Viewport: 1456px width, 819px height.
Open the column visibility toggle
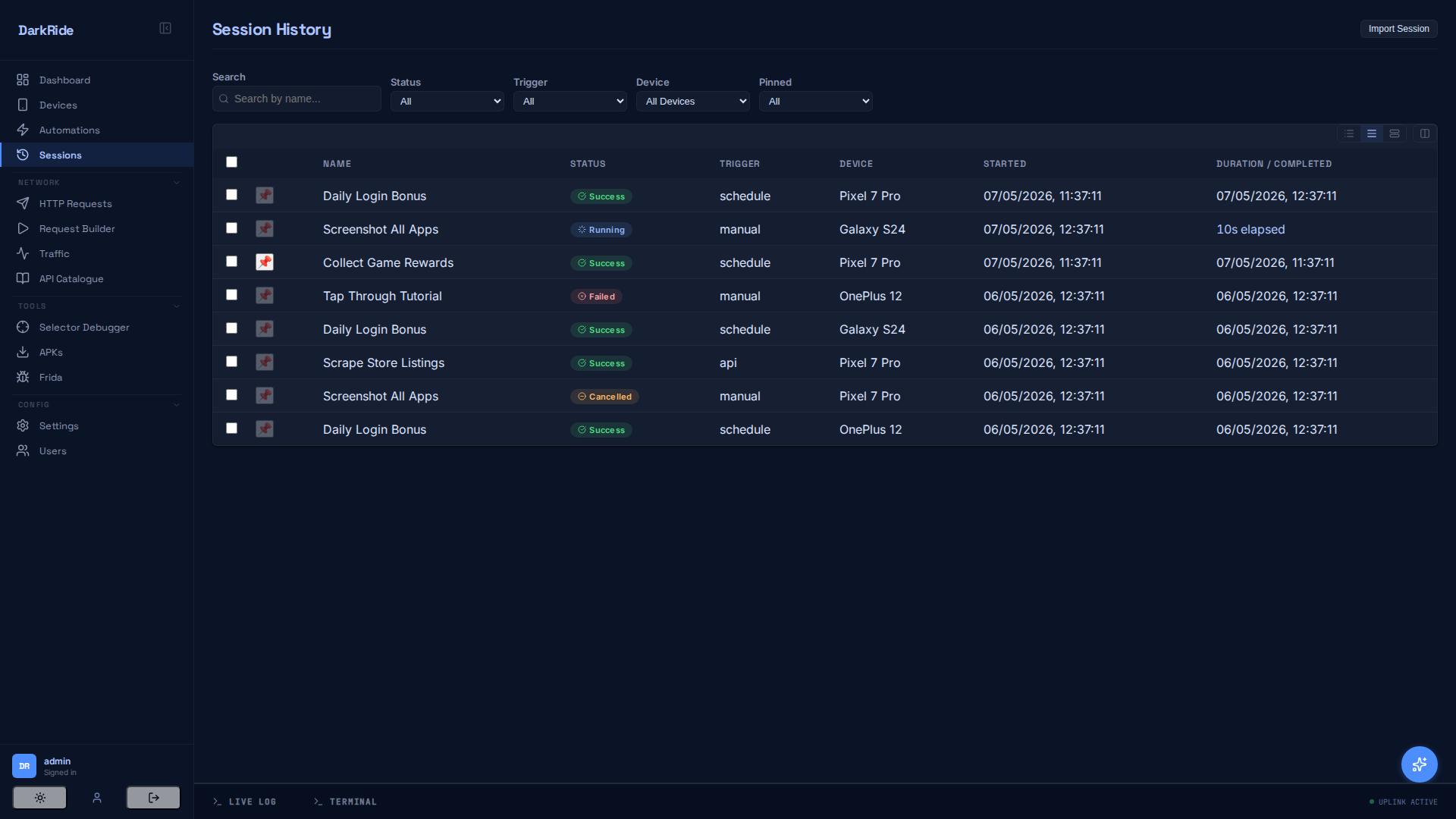pyautogui.click(x=1425, y=133)
